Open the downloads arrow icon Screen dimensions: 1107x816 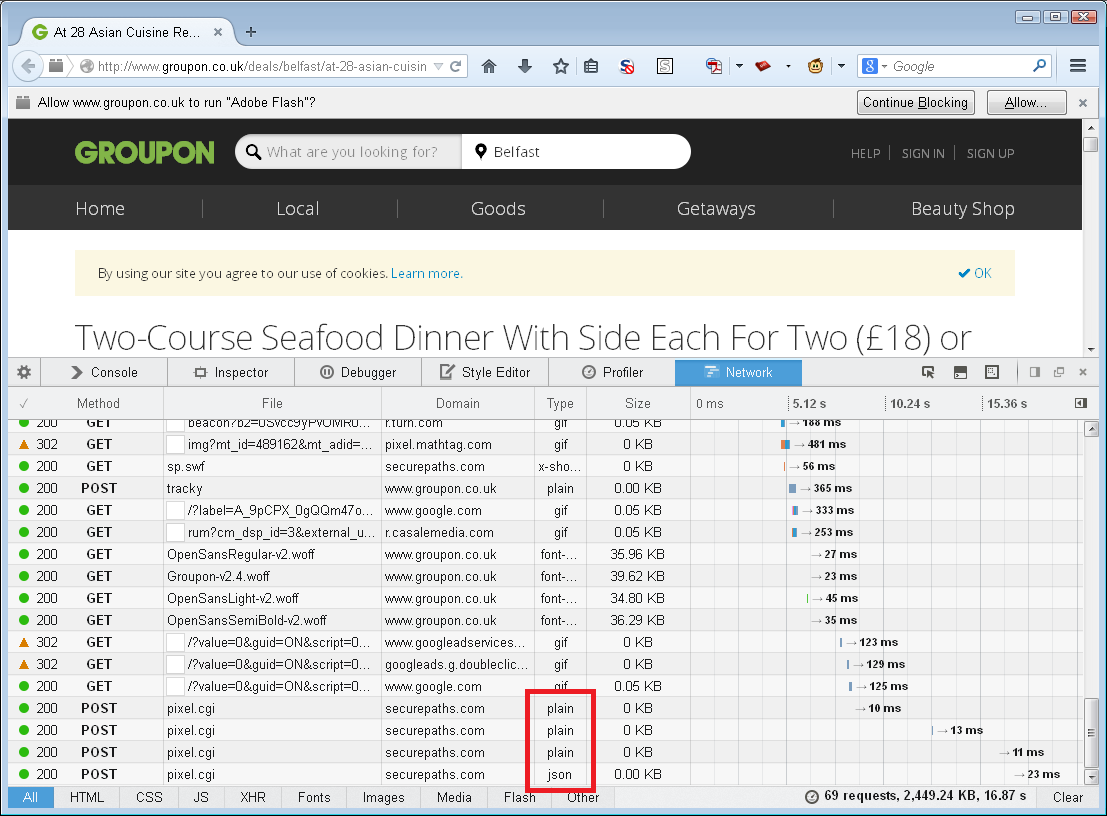coord(525,66)
